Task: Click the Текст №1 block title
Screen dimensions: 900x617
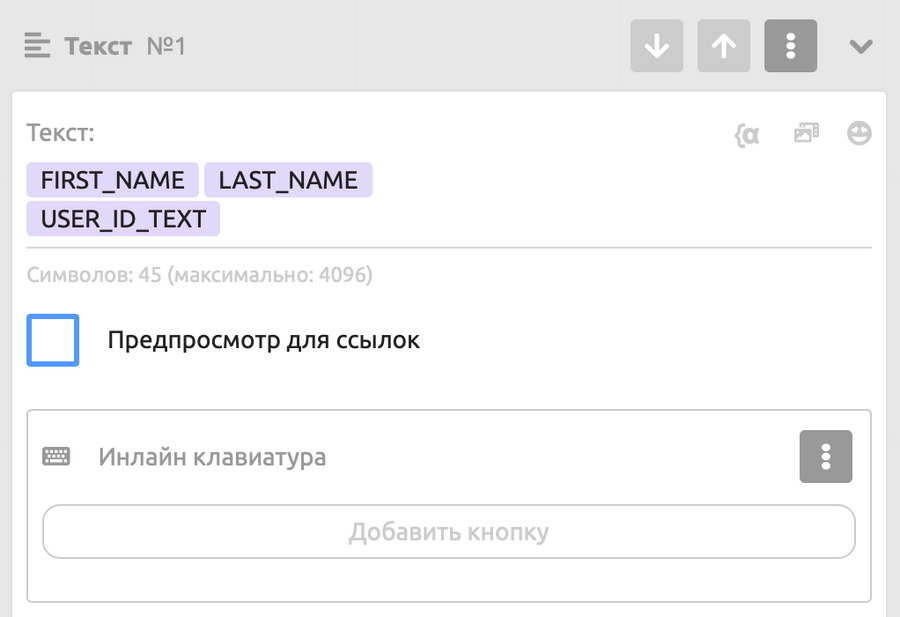Action: tap(125, 46)
